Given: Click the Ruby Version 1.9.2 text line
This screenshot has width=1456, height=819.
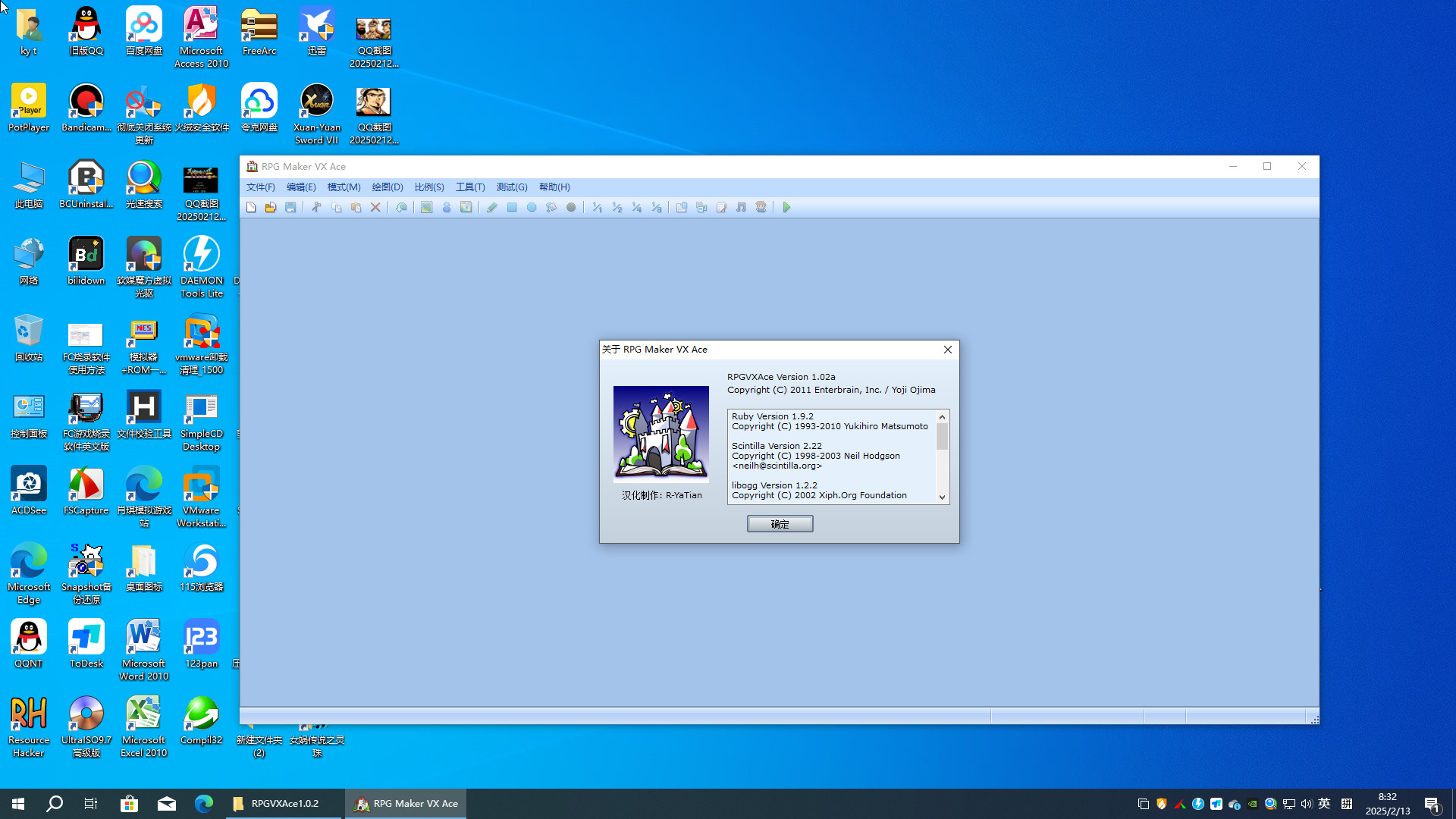Looking at the screenshot, I should point(773,416).
